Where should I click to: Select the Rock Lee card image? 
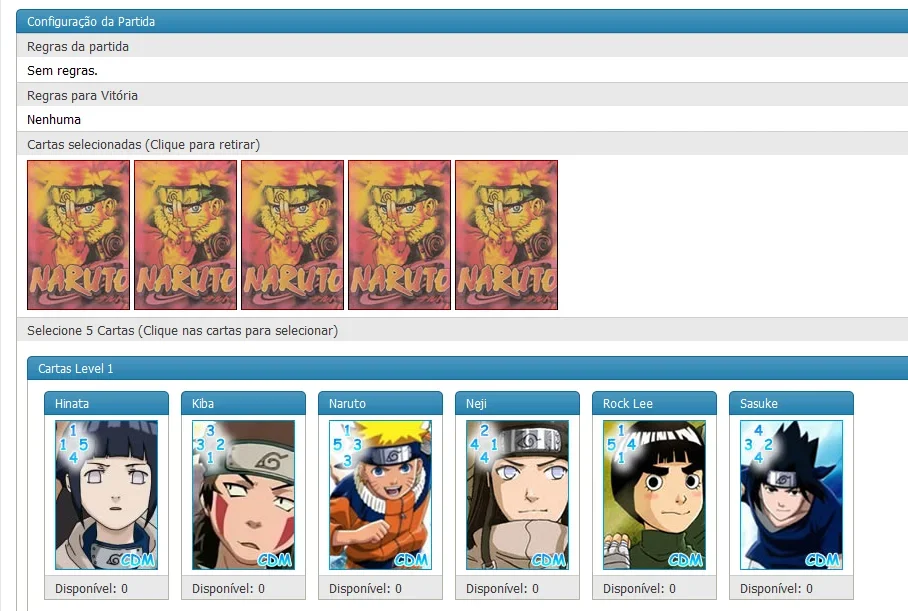[x=654, y=495]
